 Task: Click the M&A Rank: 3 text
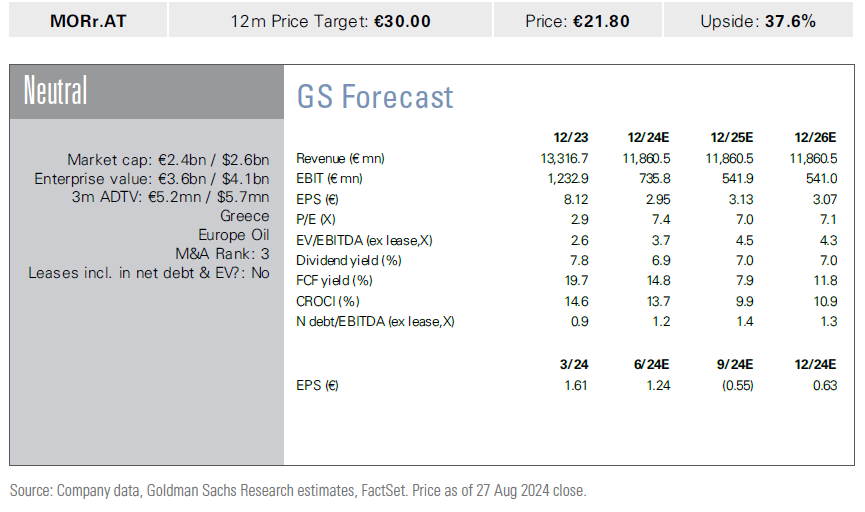click(215, 254)
